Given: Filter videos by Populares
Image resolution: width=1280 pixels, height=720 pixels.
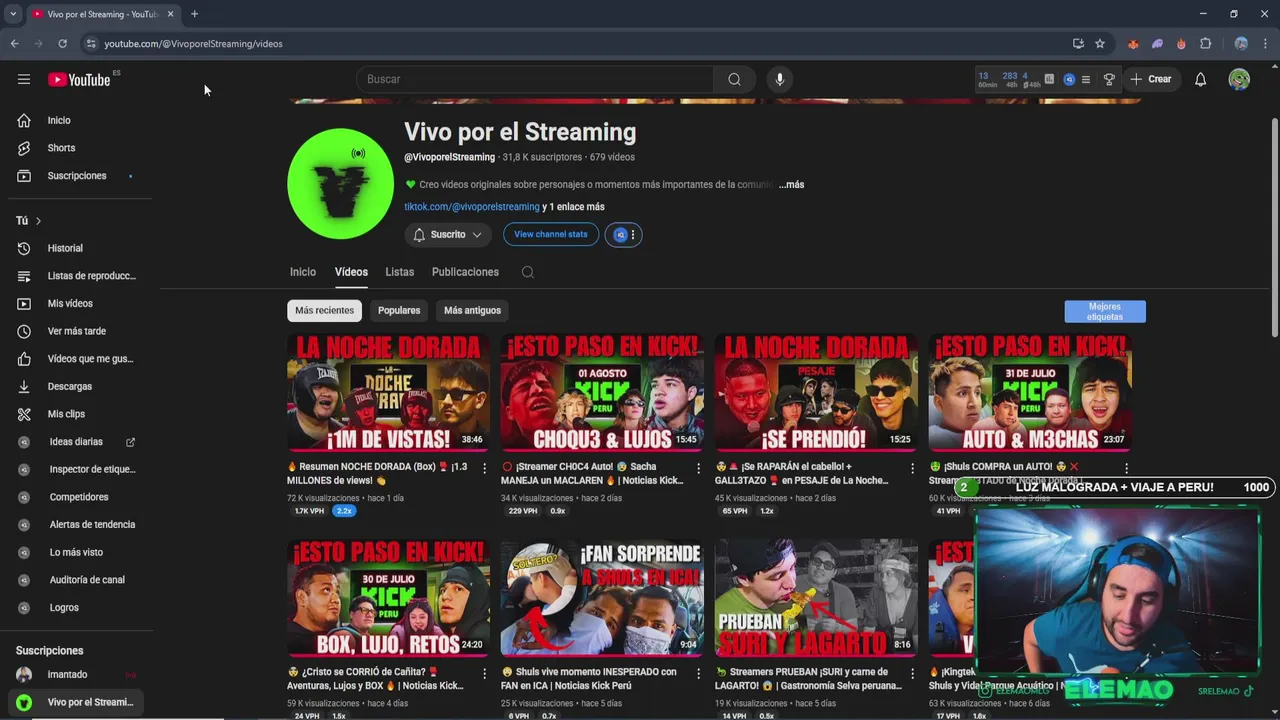Looking at the screenshot, I should (x=399, y=310).
